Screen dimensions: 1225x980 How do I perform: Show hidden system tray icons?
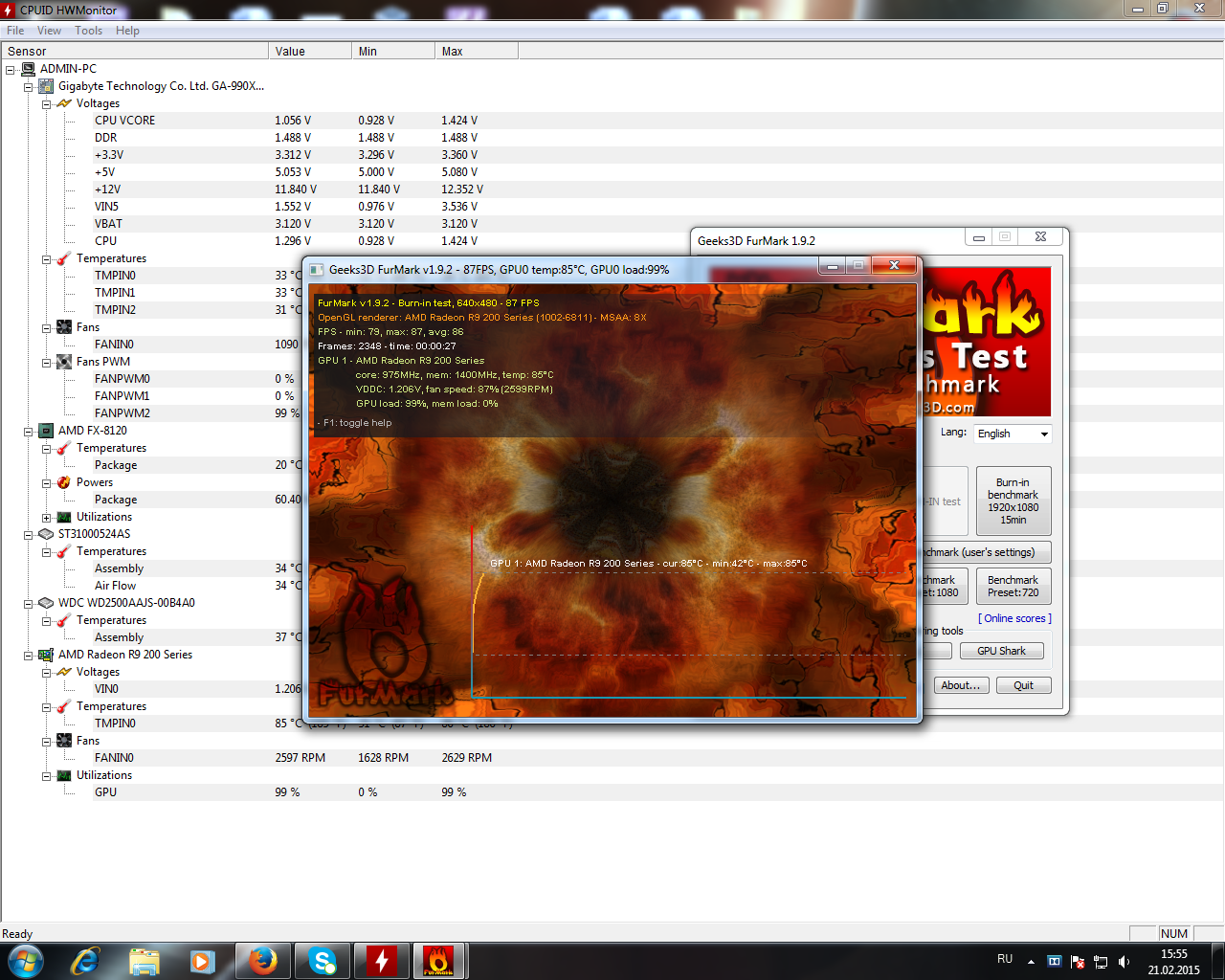1031,961
